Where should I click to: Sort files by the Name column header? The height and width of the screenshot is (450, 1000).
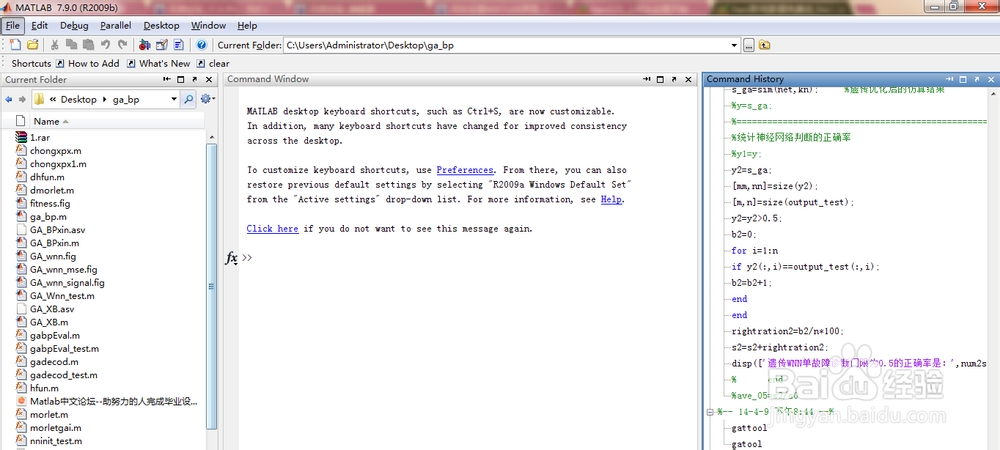[x=46, y=121]
